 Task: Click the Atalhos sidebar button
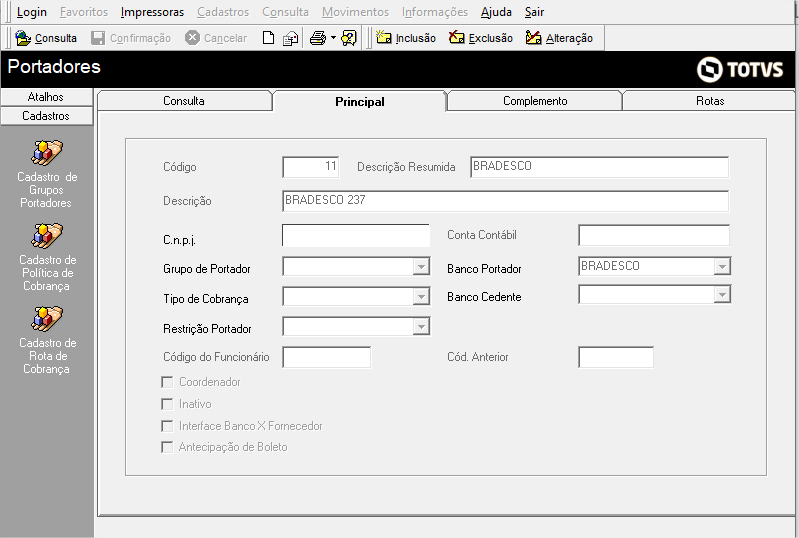46,97
